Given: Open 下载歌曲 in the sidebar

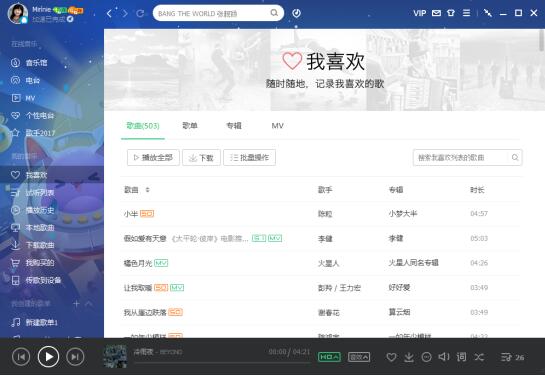Looking at the screenshot, I should (x=40, y=245).
